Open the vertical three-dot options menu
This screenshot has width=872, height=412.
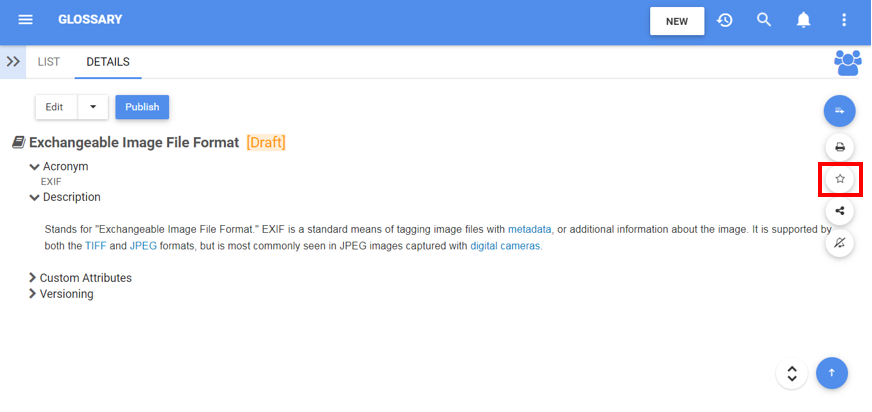[844, 20]
